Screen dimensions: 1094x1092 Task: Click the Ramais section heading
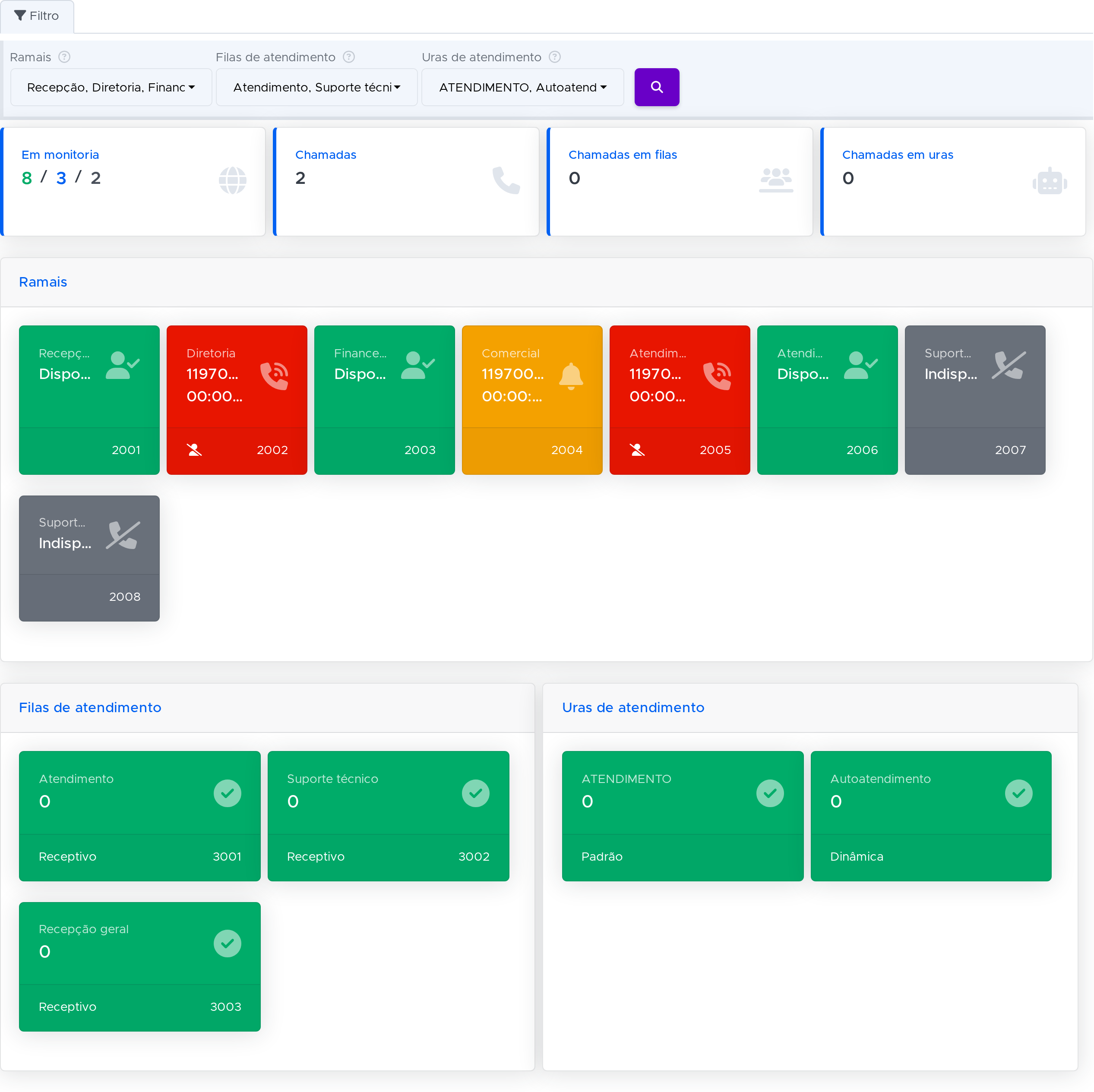[43, 282]
